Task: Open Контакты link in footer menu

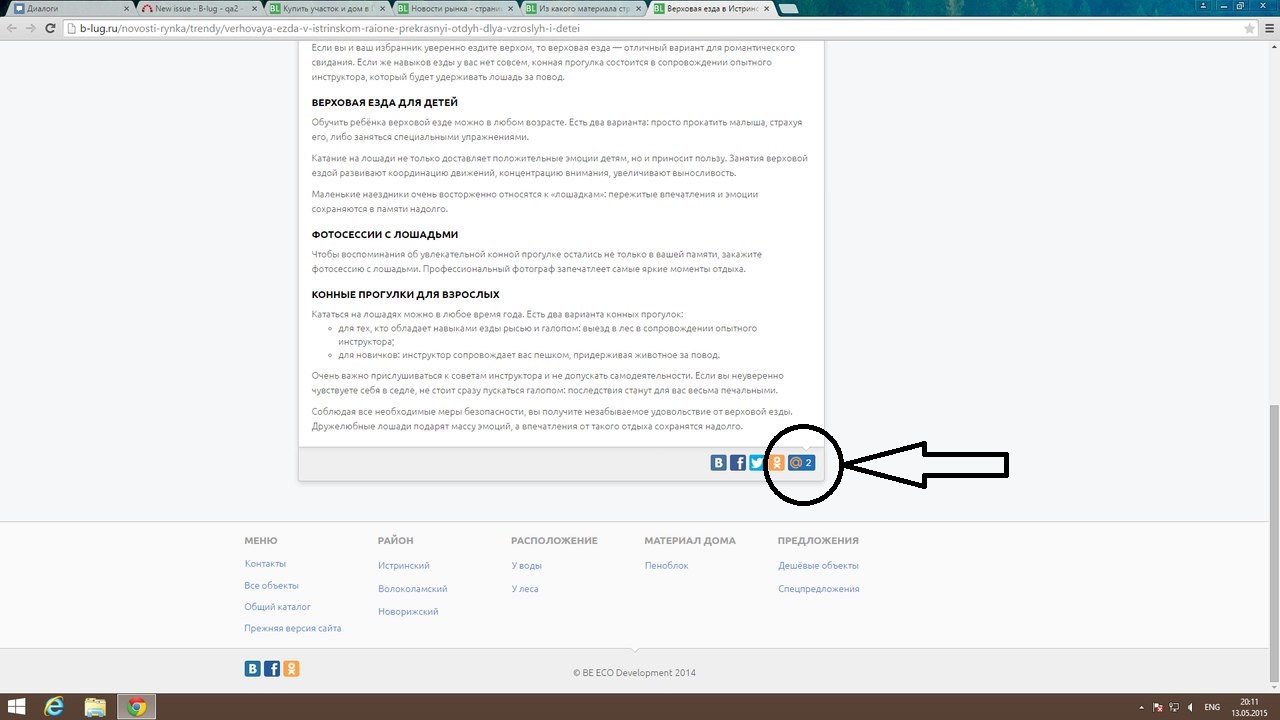Action: 265,564
